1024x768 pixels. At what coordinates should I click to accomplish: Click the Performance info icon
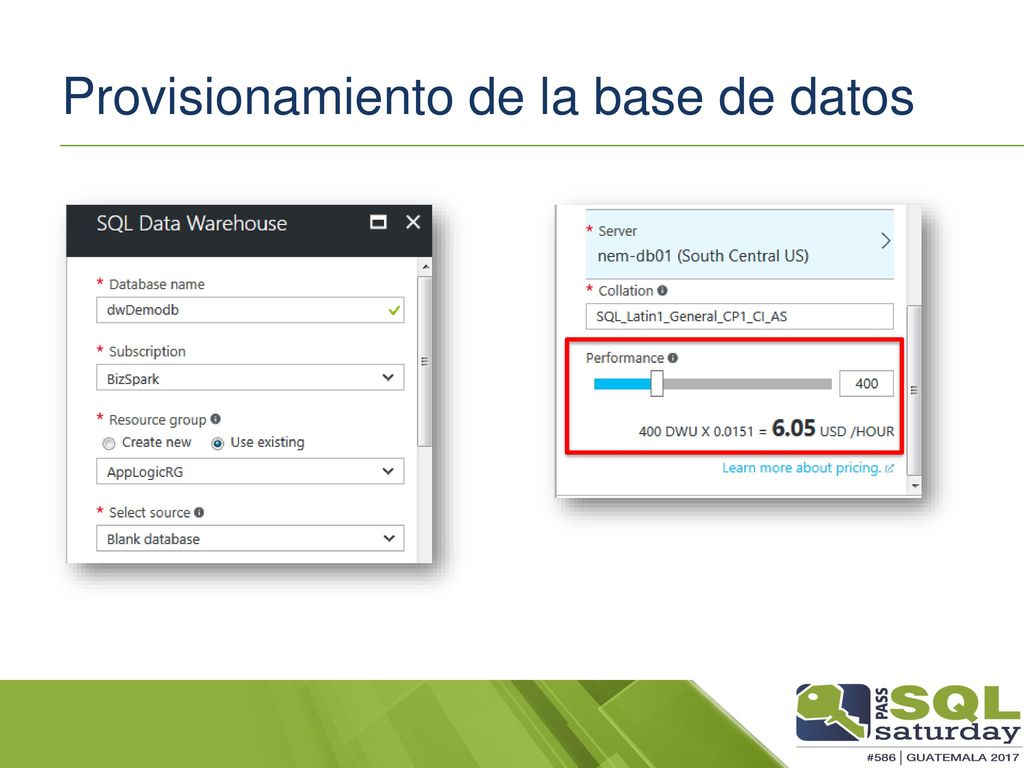[x=673, y=358]
